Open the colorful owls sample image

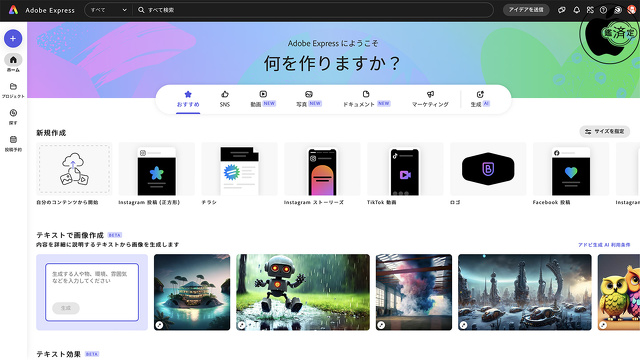619,292
